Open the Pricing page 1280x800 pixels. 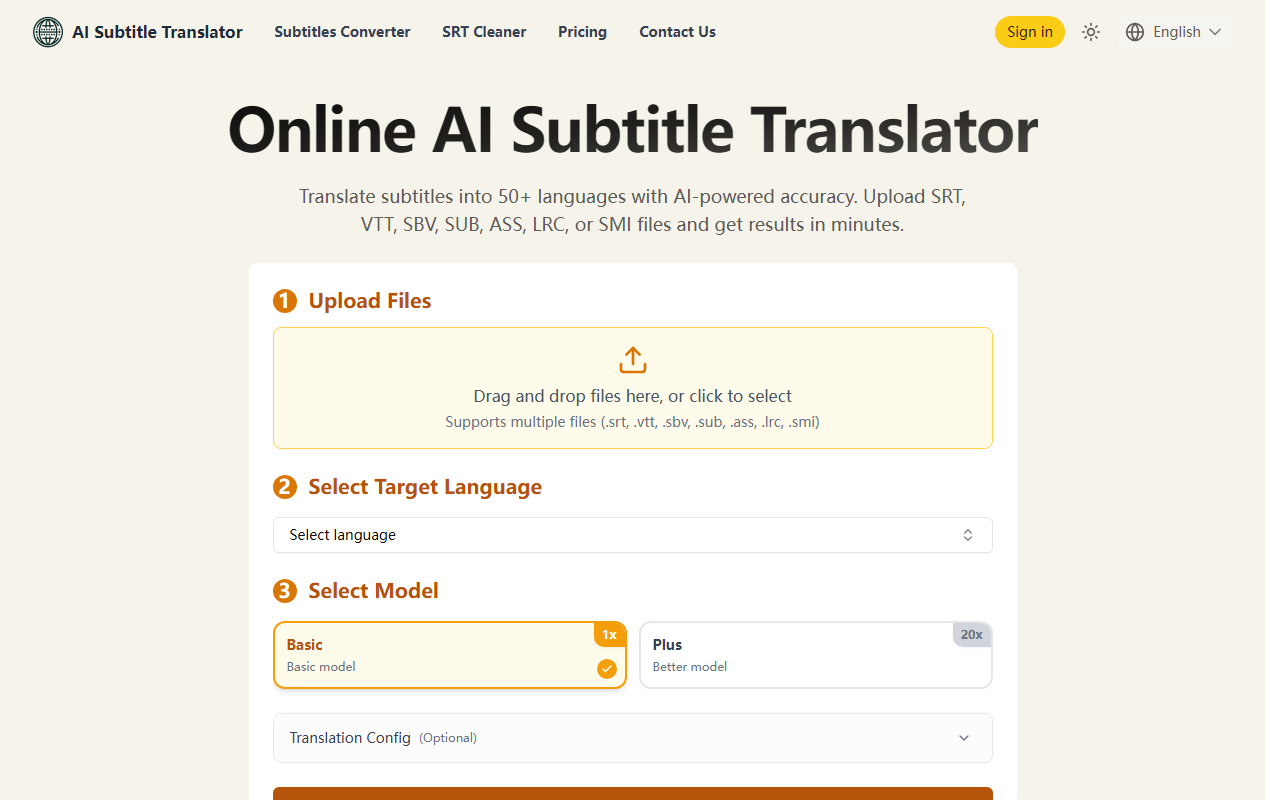point(582,32)
